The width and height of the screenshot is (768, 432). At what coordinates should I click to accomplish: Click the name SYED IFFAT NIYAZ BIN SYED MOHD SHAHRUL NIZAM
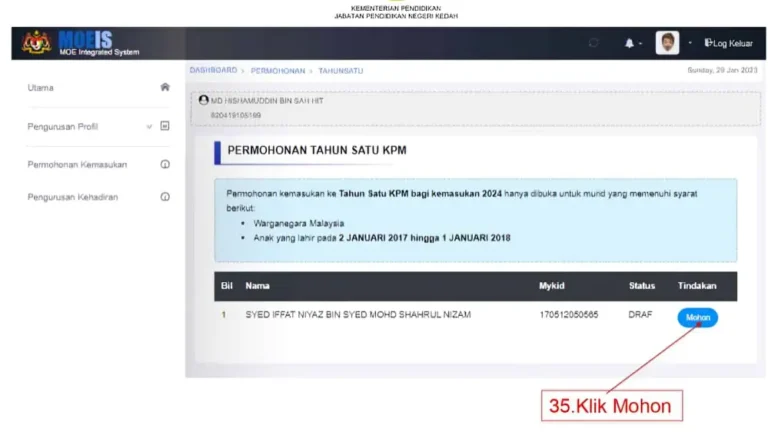pyautogui.click(x=358, y=314)
